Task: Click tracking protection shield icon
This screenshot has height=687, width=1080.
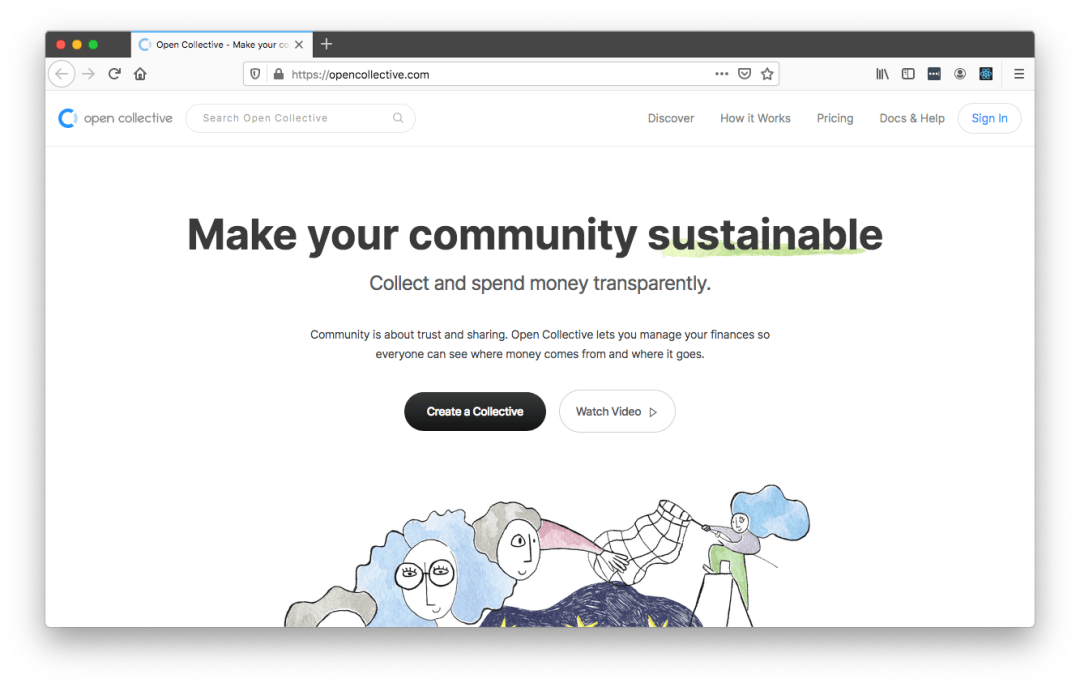Action: coord(255,74)
